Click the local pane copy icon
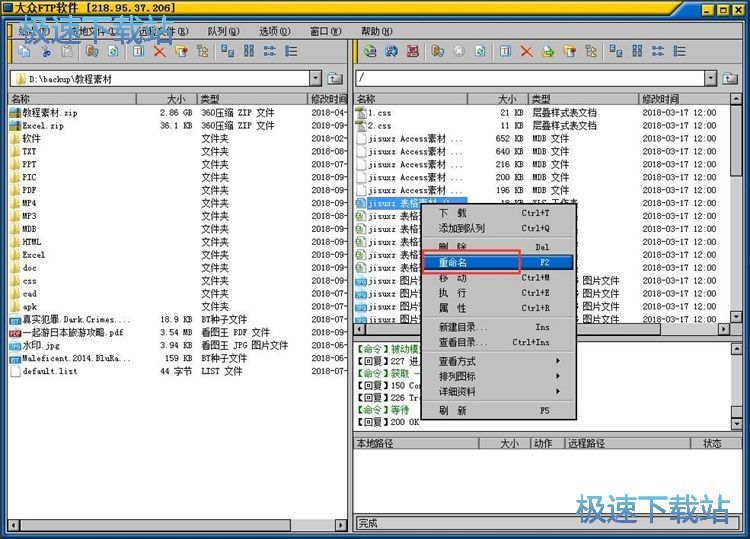750x539 pixels. 24,51
